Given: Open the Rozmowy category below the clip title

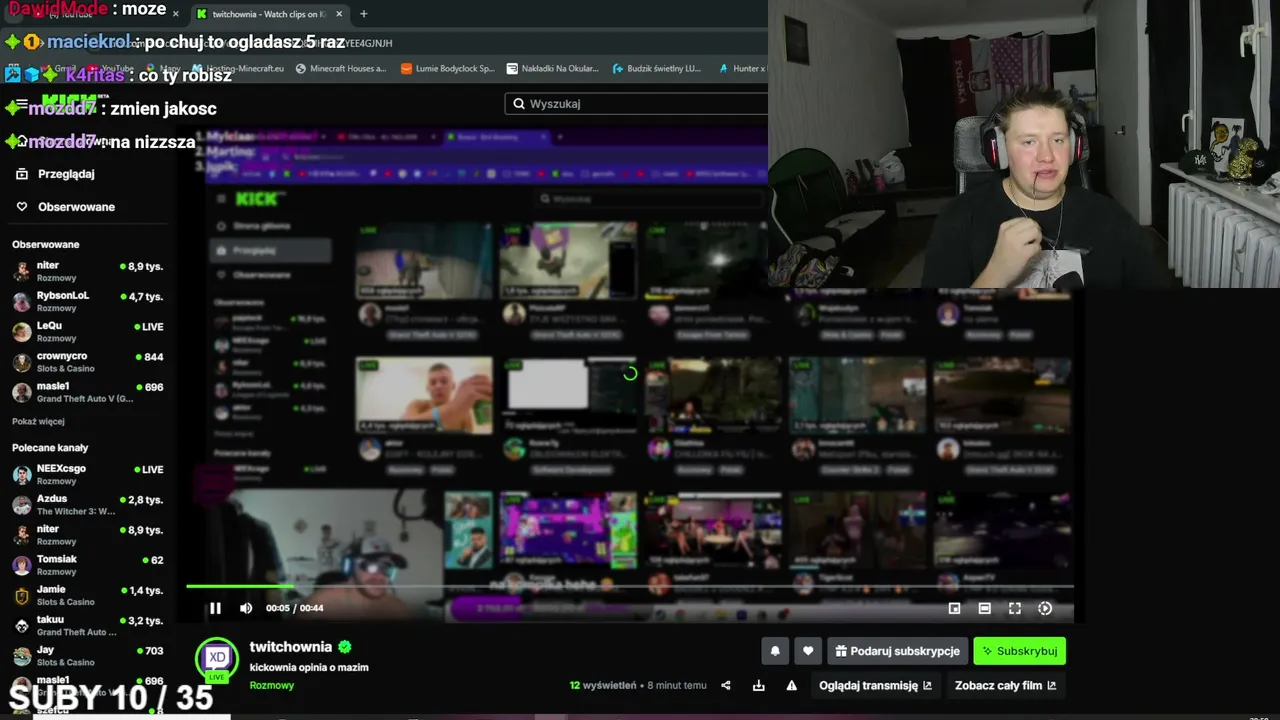Looking at the screenshot, I should (x=272, y=686).
